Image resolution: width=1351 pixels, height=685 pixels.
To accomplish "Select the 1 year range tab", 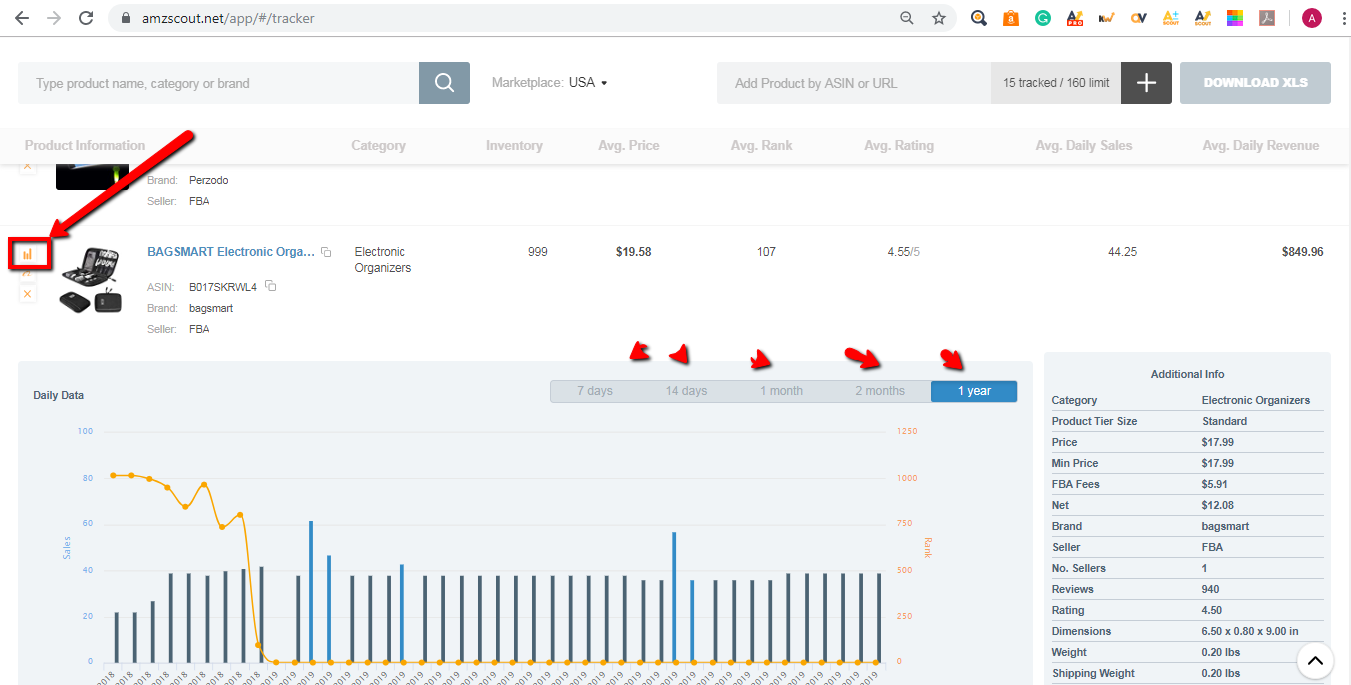I will pos(974,391).
